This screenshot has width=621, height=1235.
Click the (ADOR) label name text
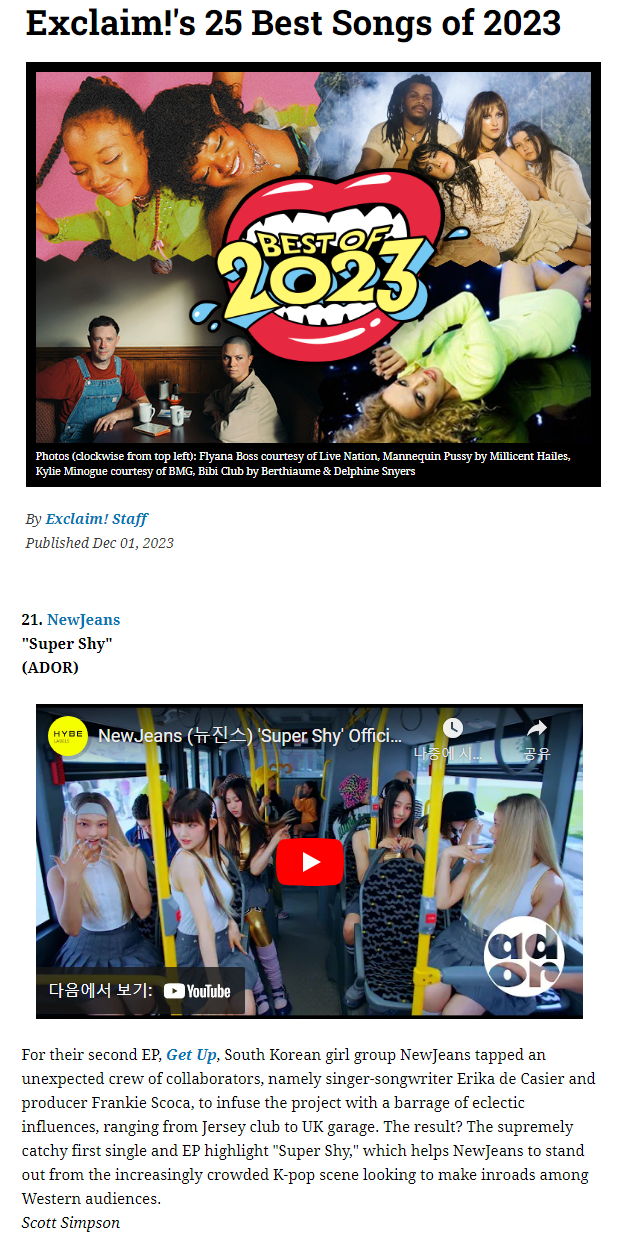click(x=50, y=667)
